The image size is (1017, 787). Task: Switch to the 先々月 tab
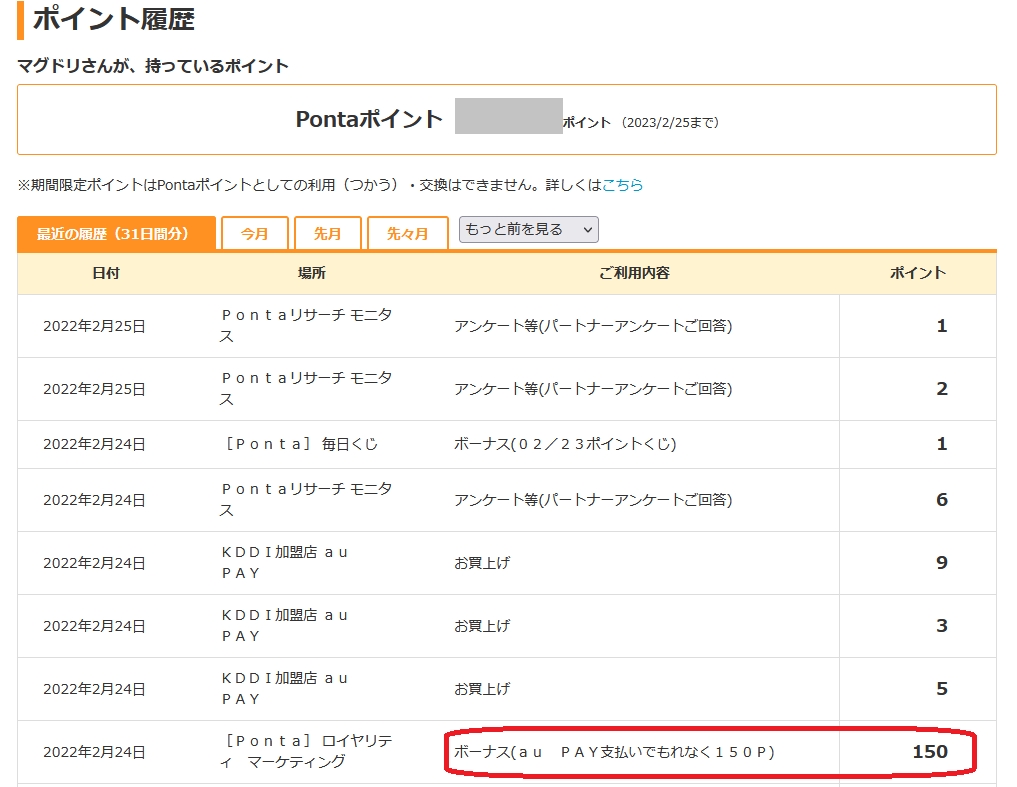tap(407, 234)
